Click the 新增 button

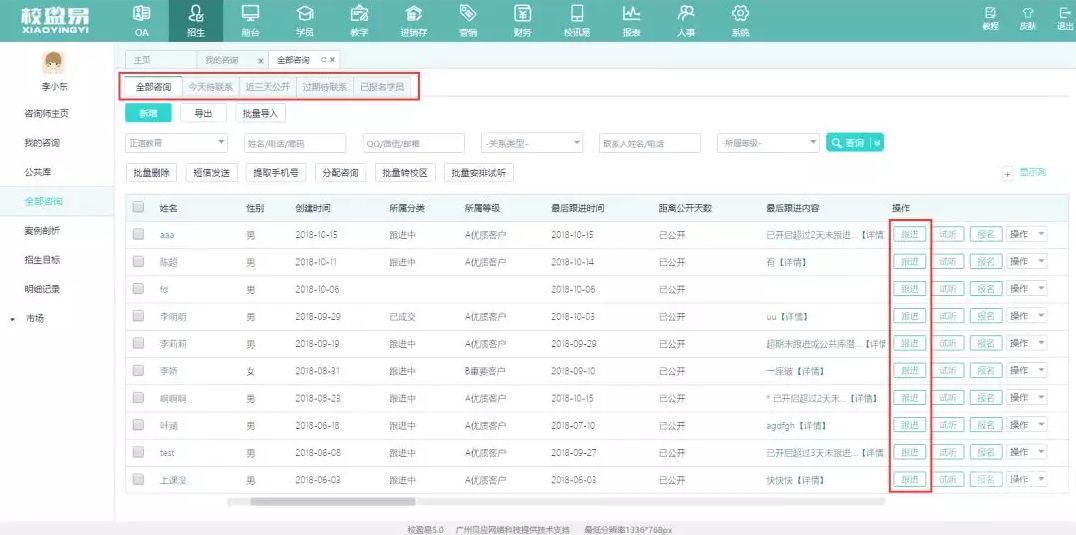[x=148, y=114]
